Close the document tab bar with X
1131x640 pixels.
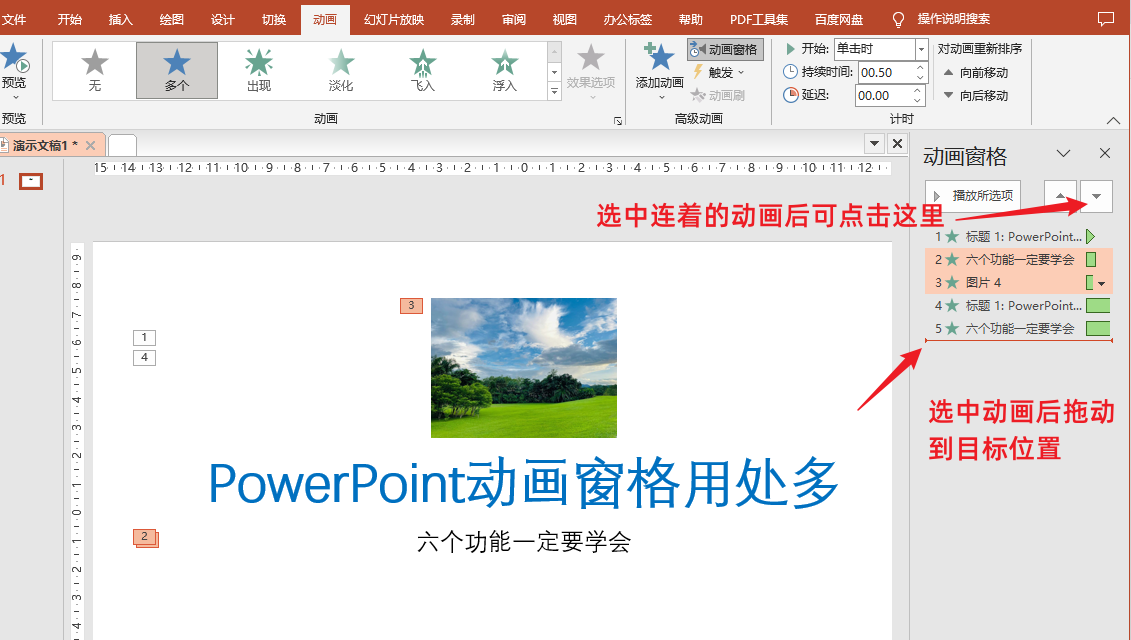[897, 144]
